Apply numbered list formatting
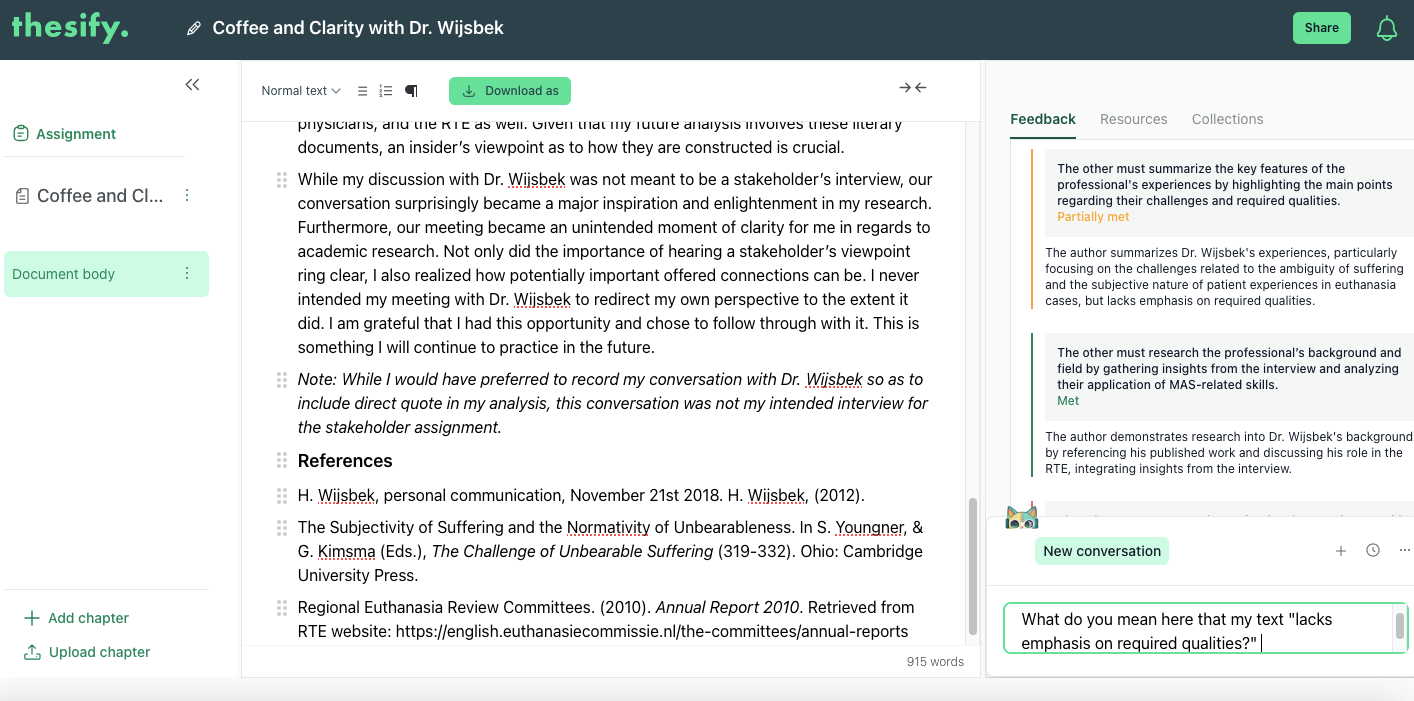Viewport: 1414px width, 701px height. (386, 91)
